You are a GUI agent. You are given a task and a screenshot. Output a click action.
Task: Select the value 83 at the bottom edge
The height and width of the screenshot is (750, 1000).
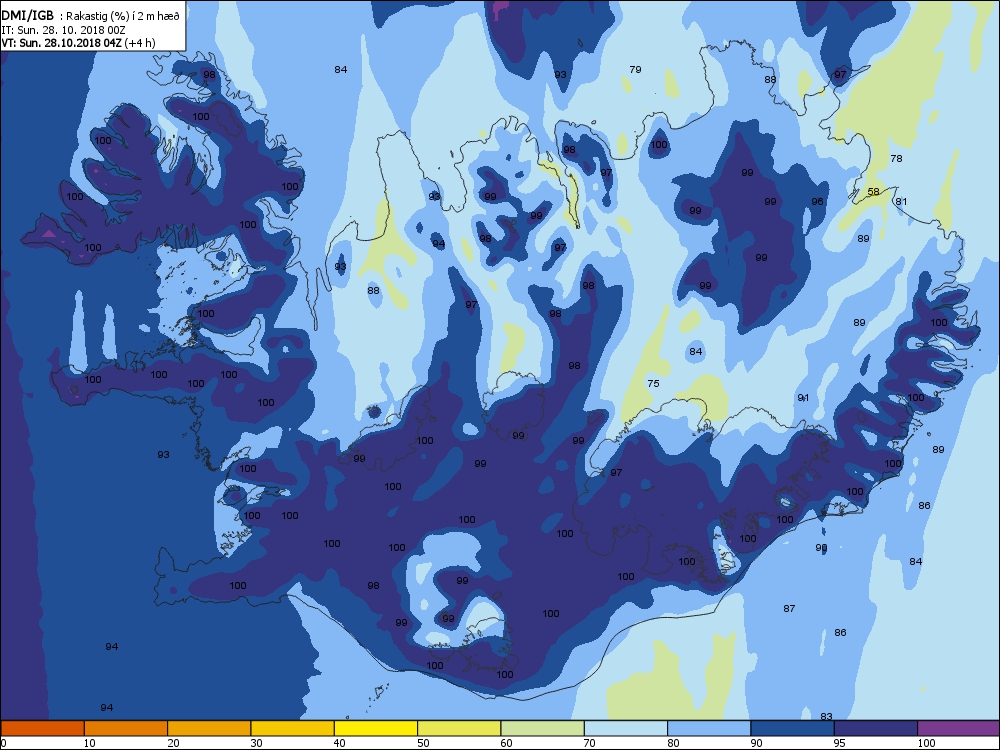click(826, 716)
